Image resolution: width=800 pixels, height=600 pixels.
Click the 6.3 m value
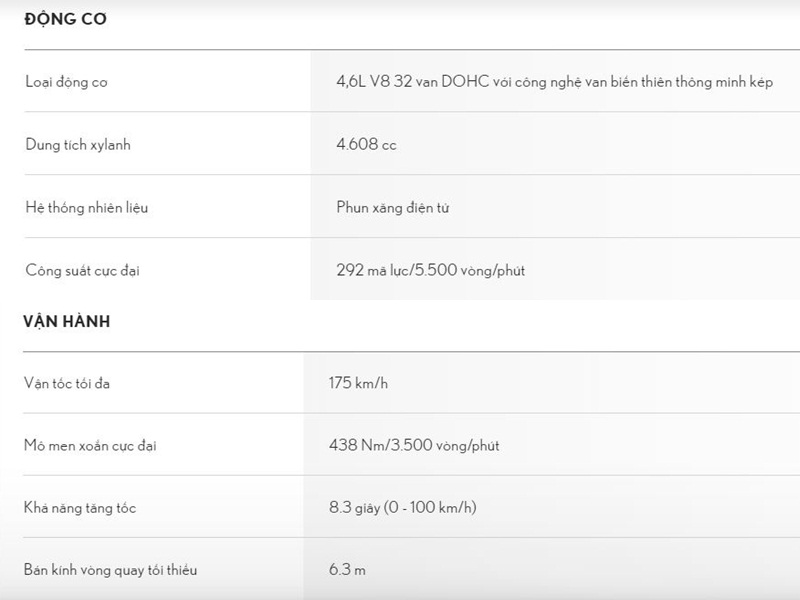click(347, 569)
